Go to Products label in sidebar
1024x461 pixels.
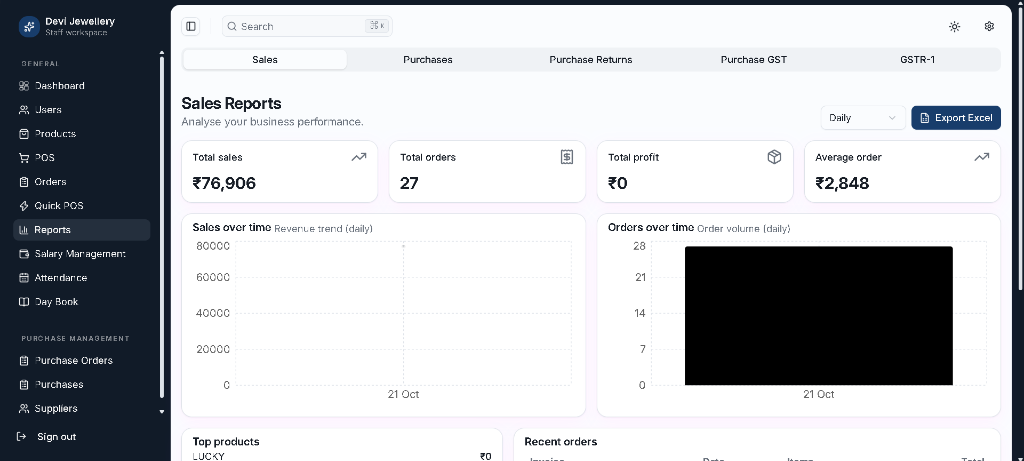[x=56, y=134]
